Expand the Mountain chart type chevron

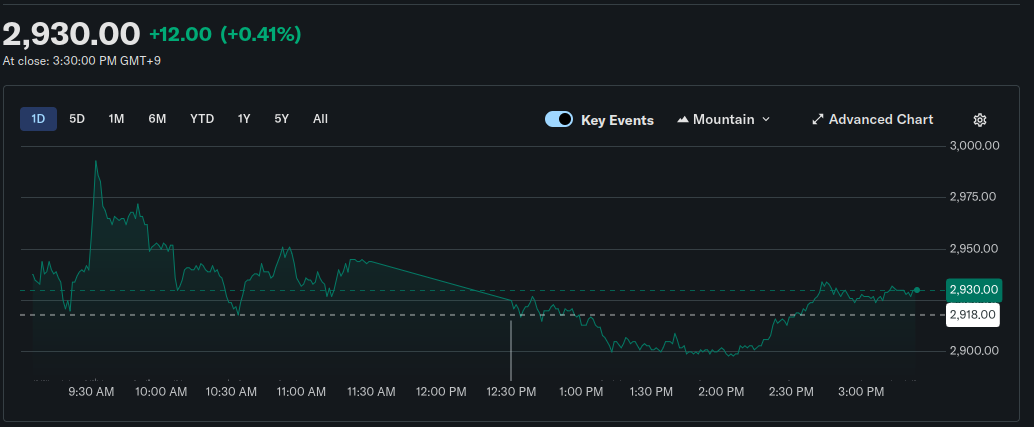(766, 119)
